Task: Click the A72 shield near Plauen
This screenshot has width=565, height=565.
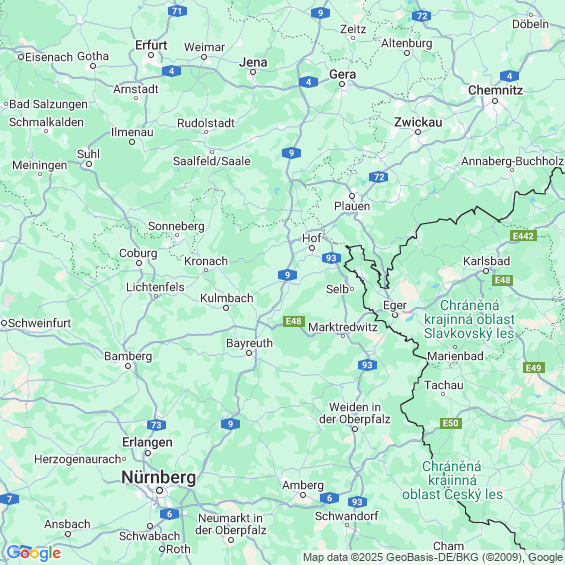Action: (x=378, y=177)
